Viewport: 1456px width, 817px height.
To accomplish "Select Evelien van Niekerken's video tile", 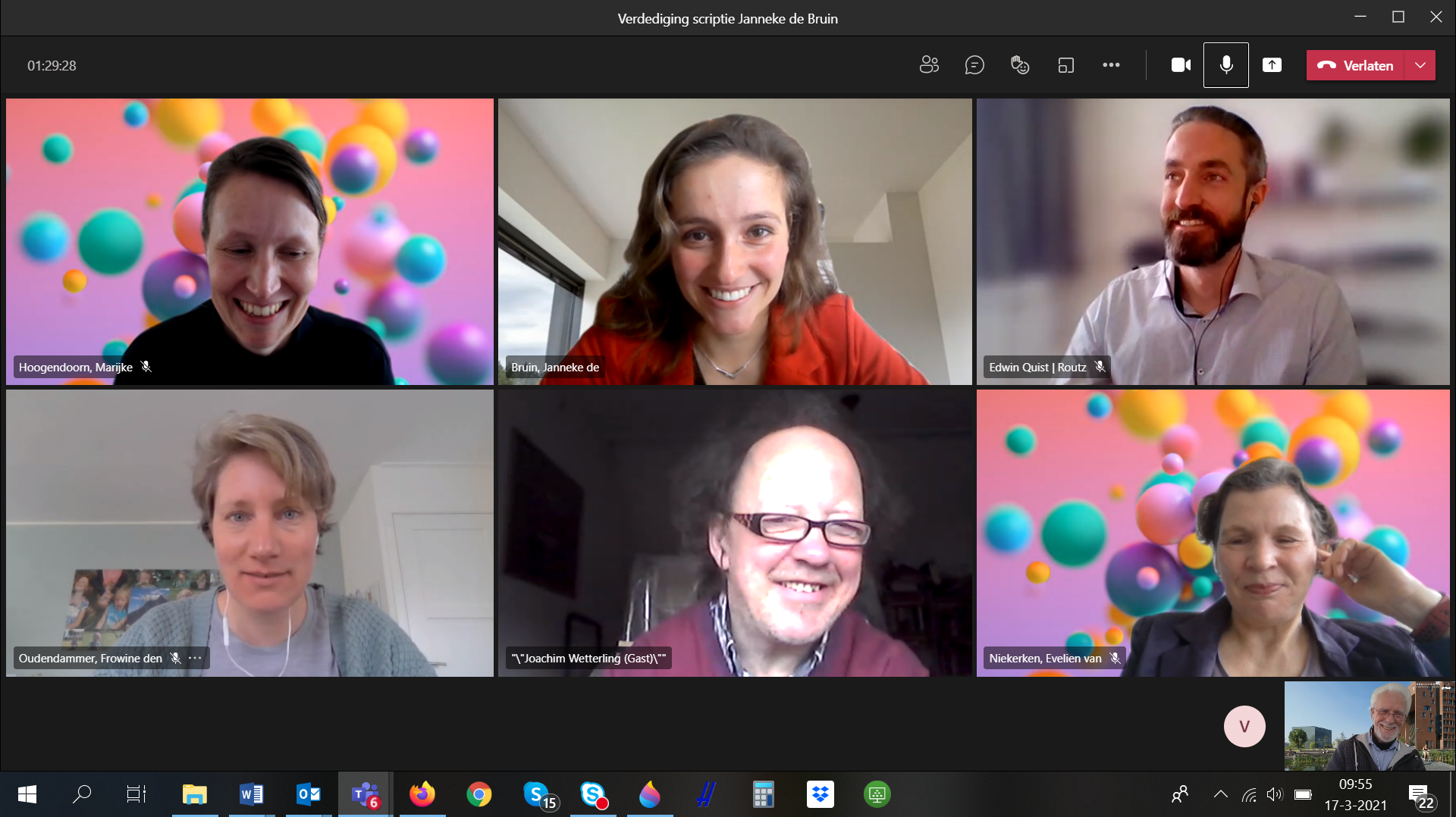I will click(x=1213, y=533).
